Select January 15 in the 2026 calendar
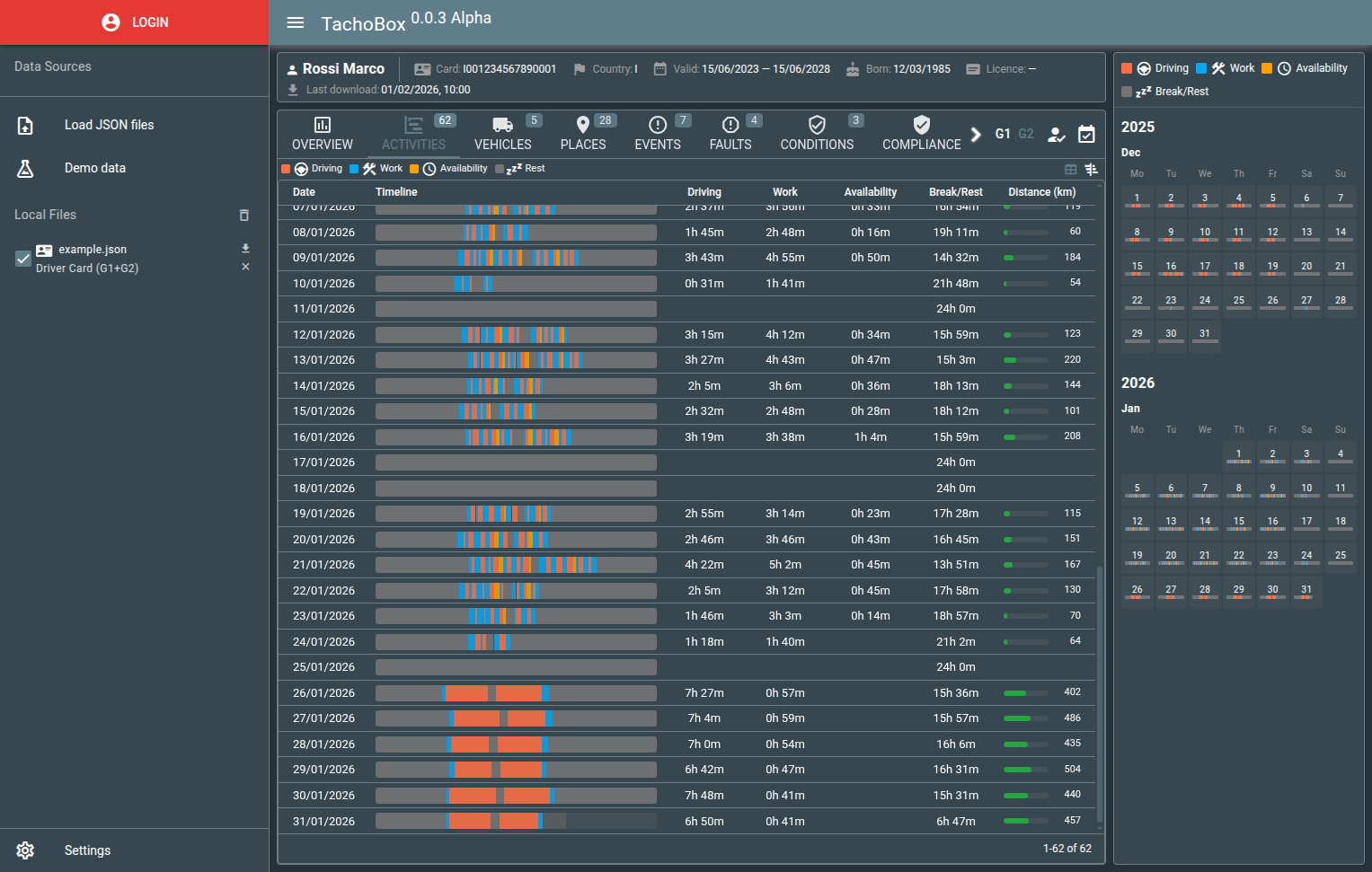The image size is (1372, 872). (x=1238, y=523)
